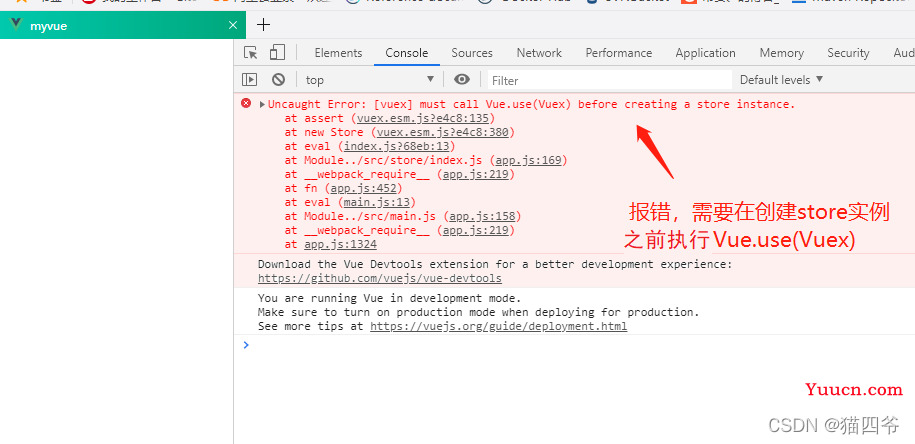This screenshot has width=915, height=444.
Task: Open main.js:13 source link
Action: [x=376, y=202]
